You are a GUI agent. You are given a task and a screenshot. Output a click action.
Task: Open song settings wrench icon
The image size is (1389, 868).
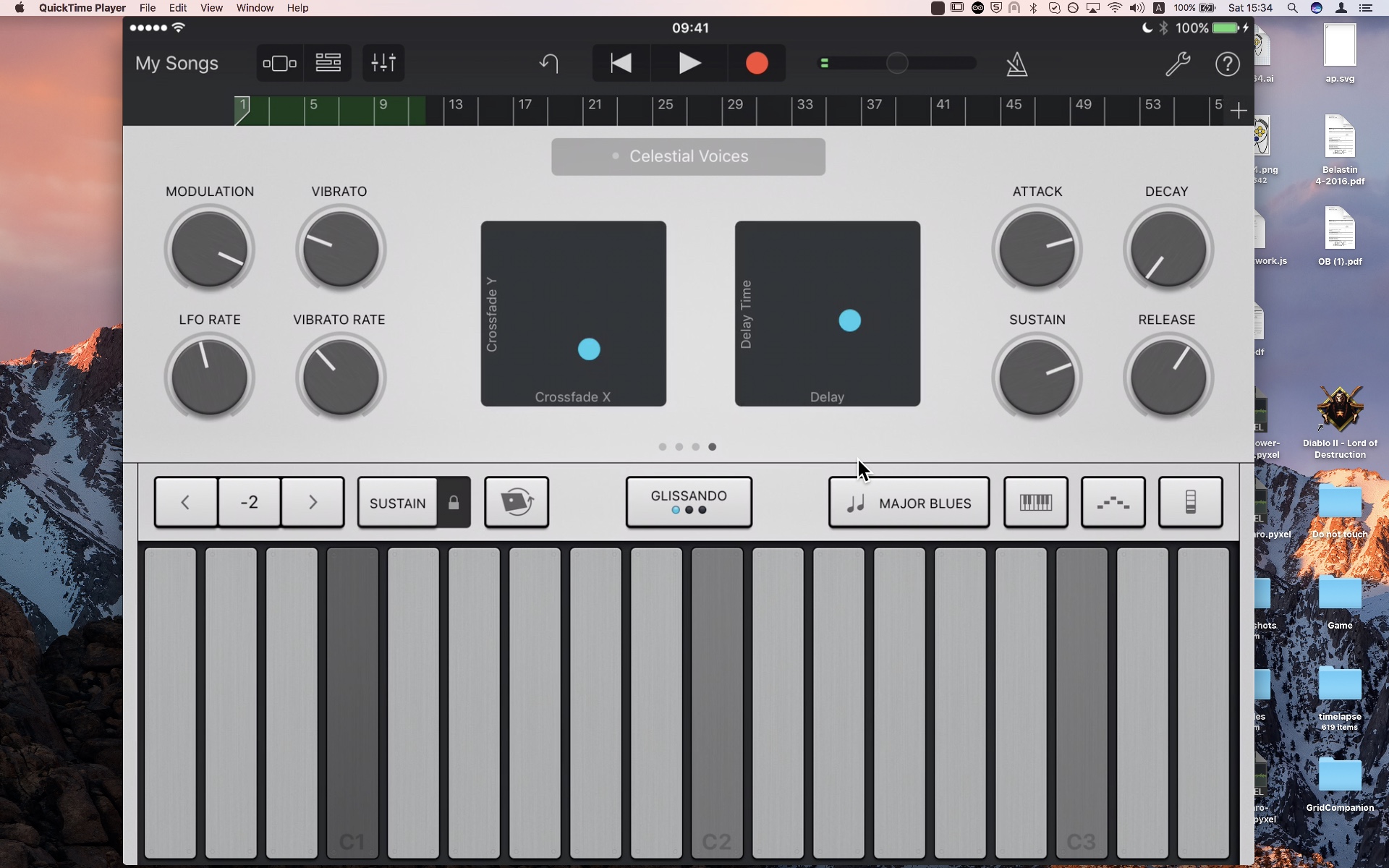[x=1178, y=64]
